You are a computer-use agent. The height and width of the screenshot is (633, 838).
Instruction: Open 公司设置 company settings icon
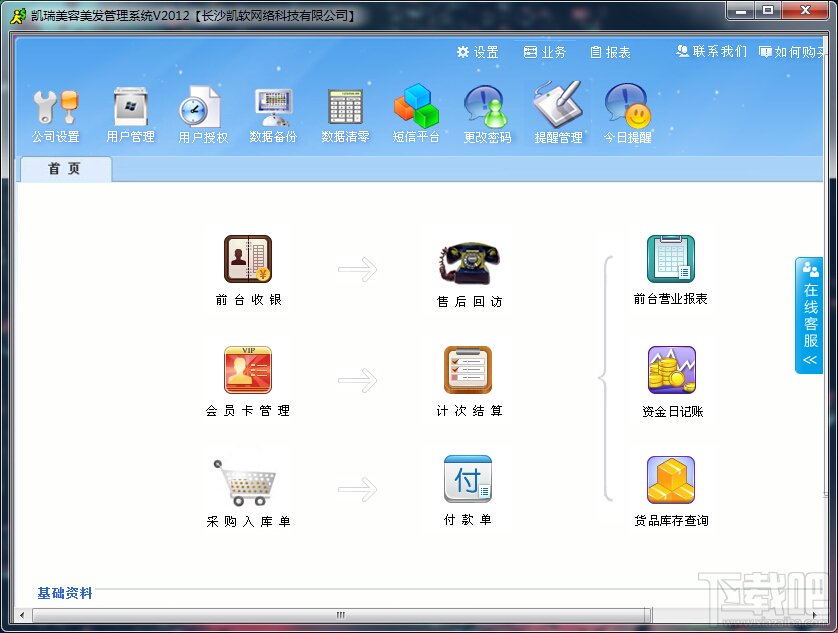(x=56, y=114)
